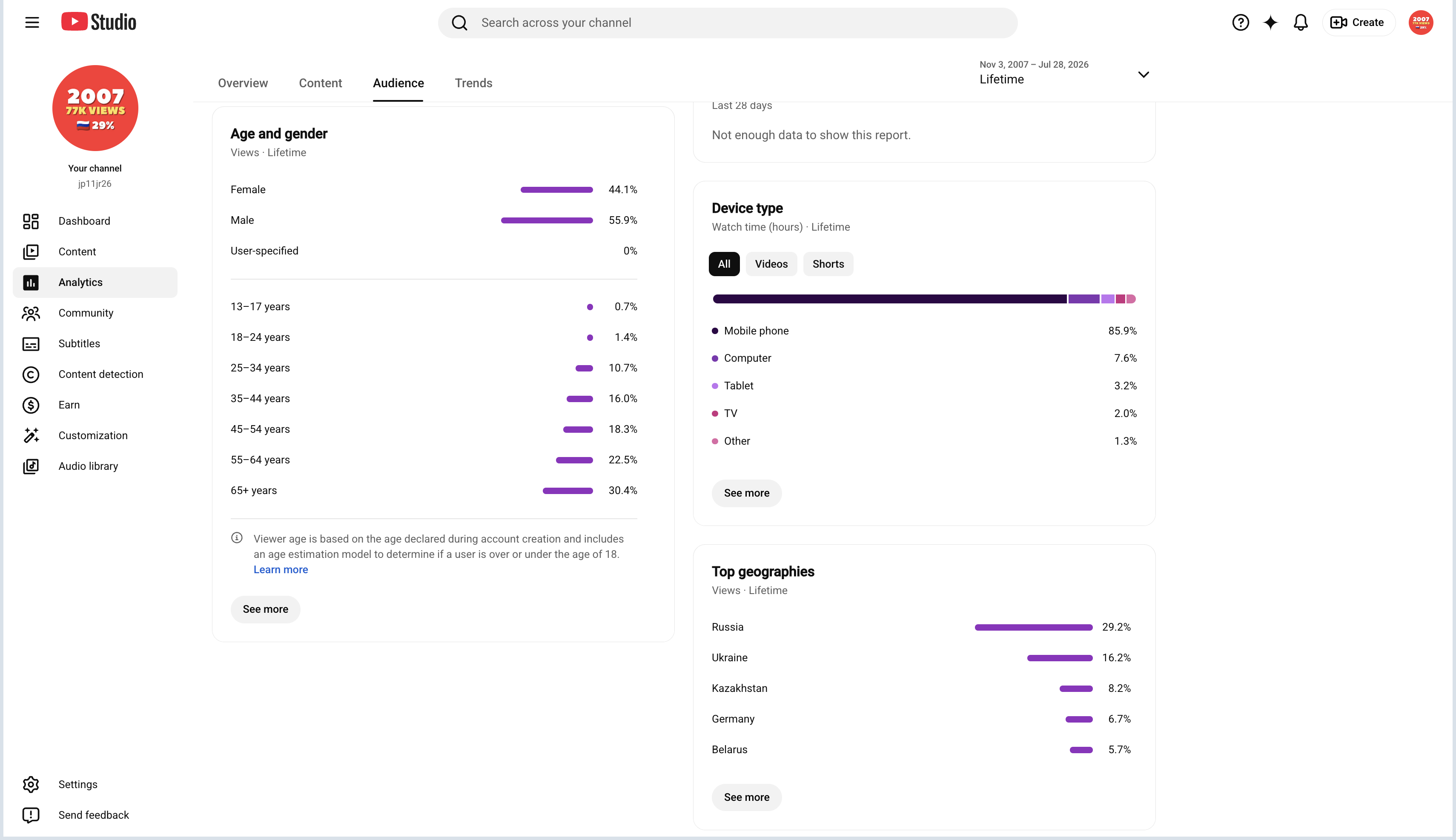The height and width of the screenshot is (840, 1456).
Task: Expand See more under Top geographies
Action: [747, 797]
